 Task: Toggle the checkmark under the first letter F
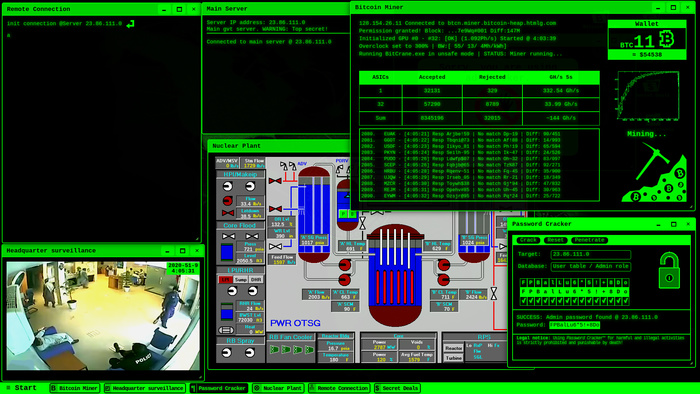tap(524, 301)
